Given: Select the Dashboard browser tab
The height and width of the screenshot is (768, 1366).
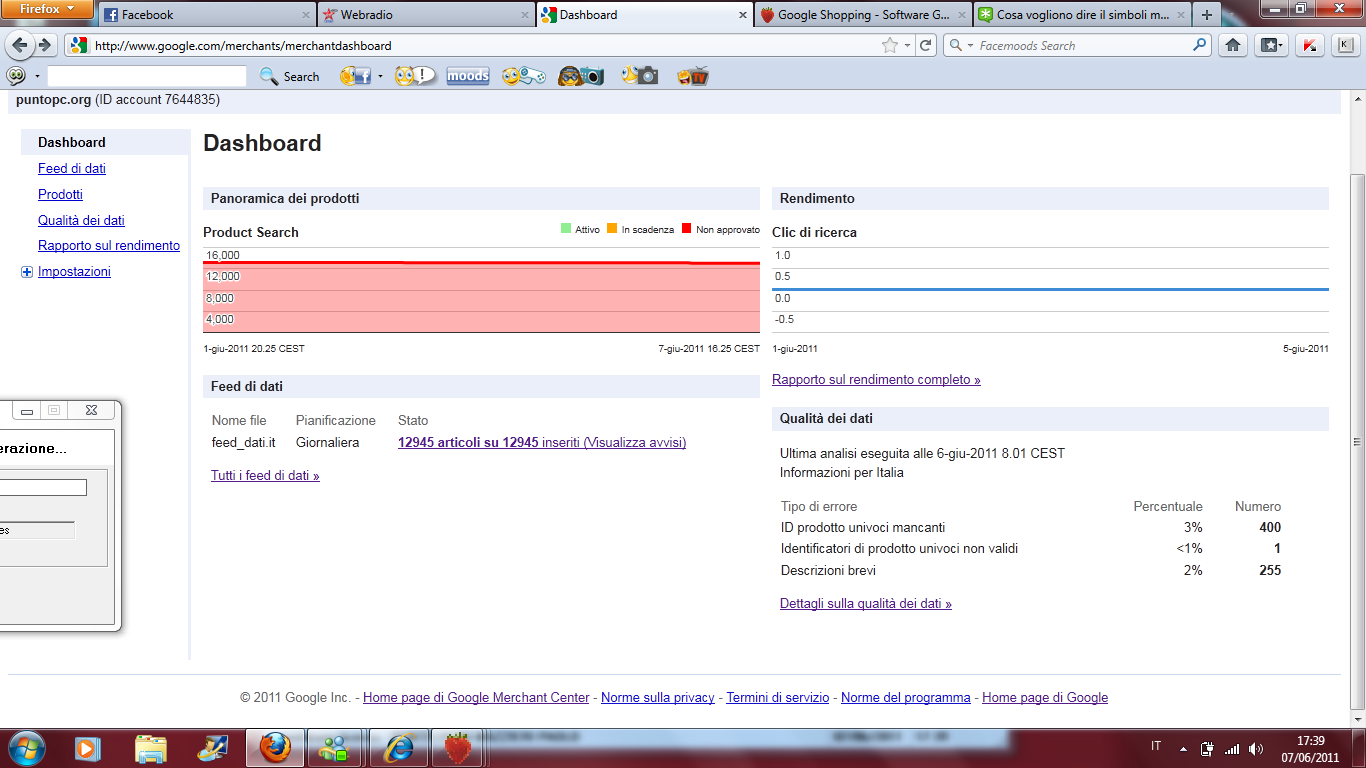Looking at the screenshot, I should tap(644, 15).
